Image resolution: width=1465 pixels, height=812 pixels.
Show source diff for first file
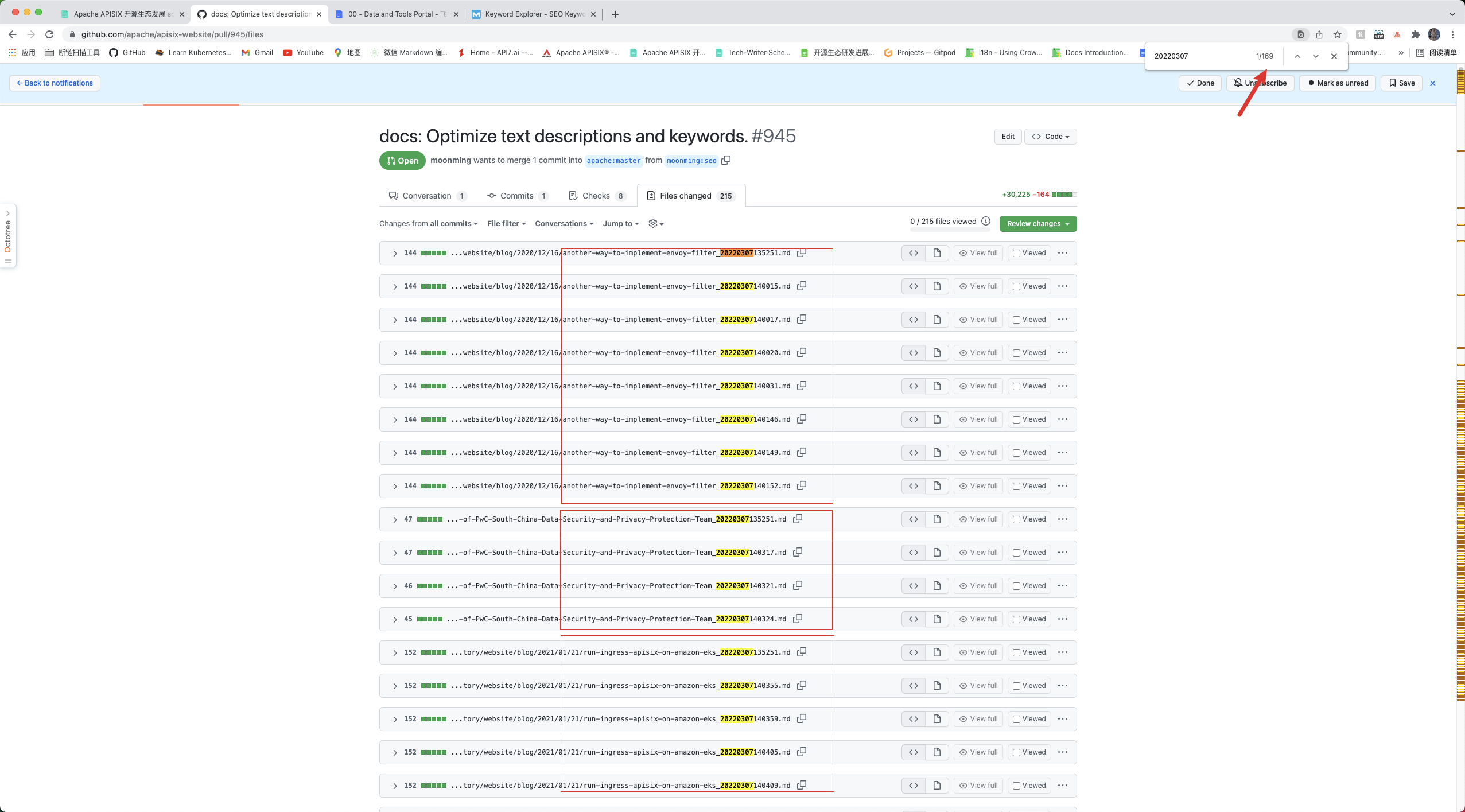pyautogui.click(x=914, y=253)
